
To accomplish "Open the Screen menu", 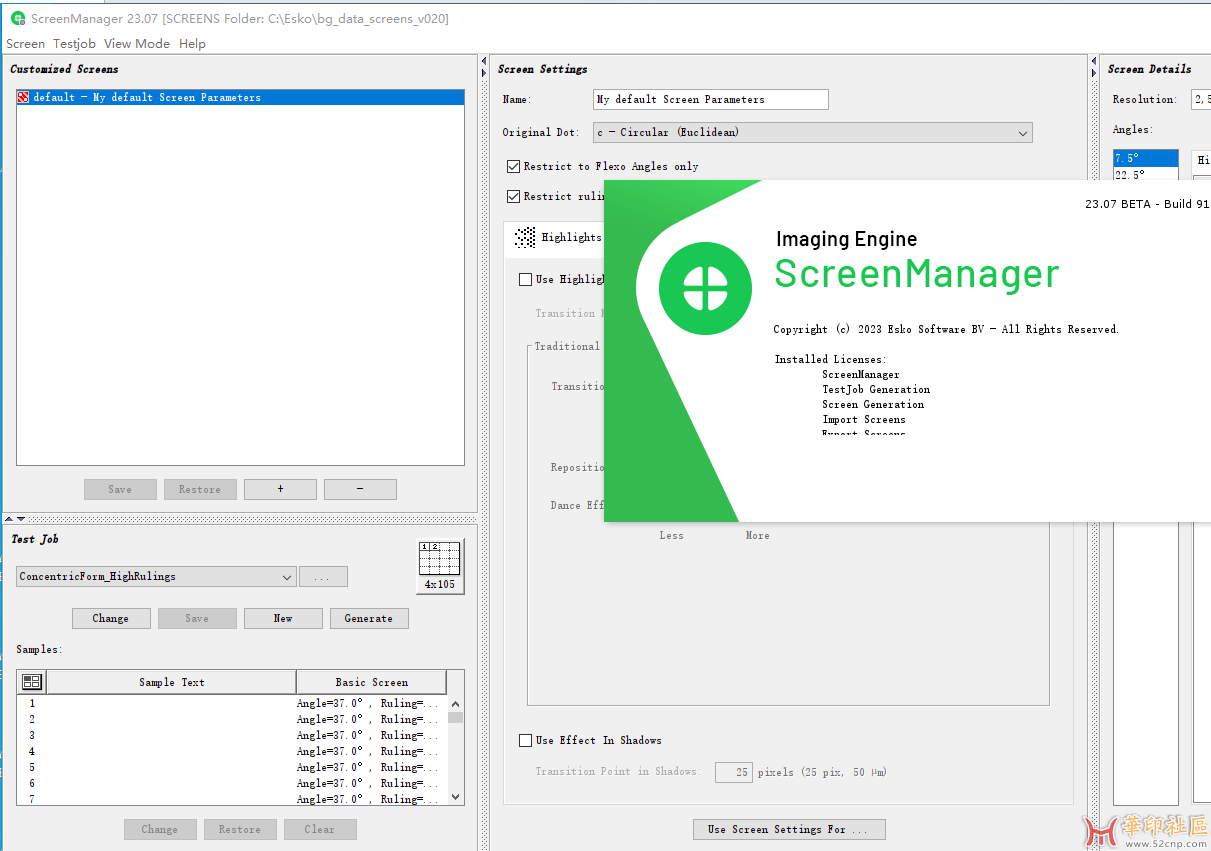I will [25, 44].
